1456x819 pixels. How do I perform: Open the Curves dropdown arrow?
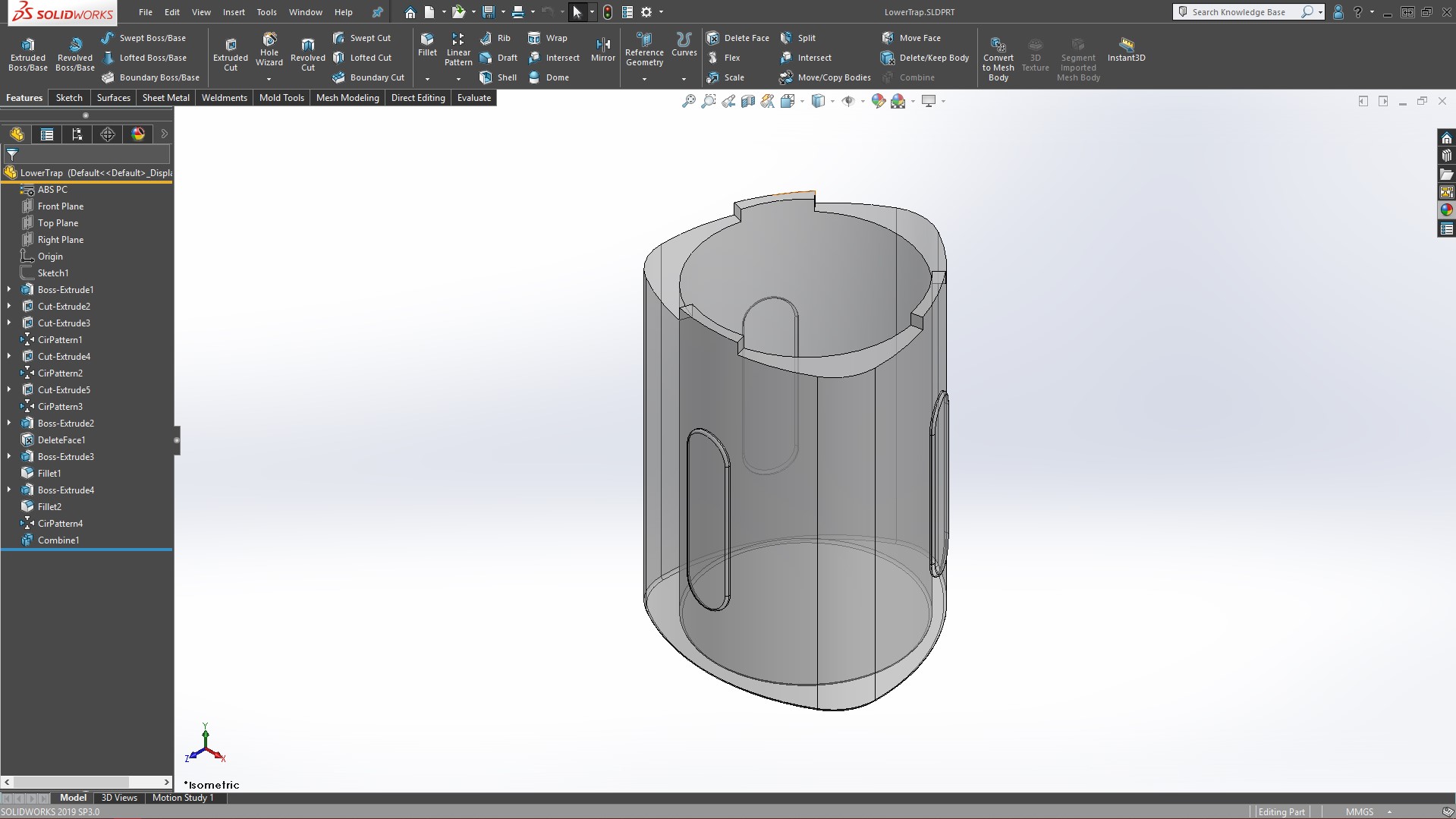click(684, 79)
